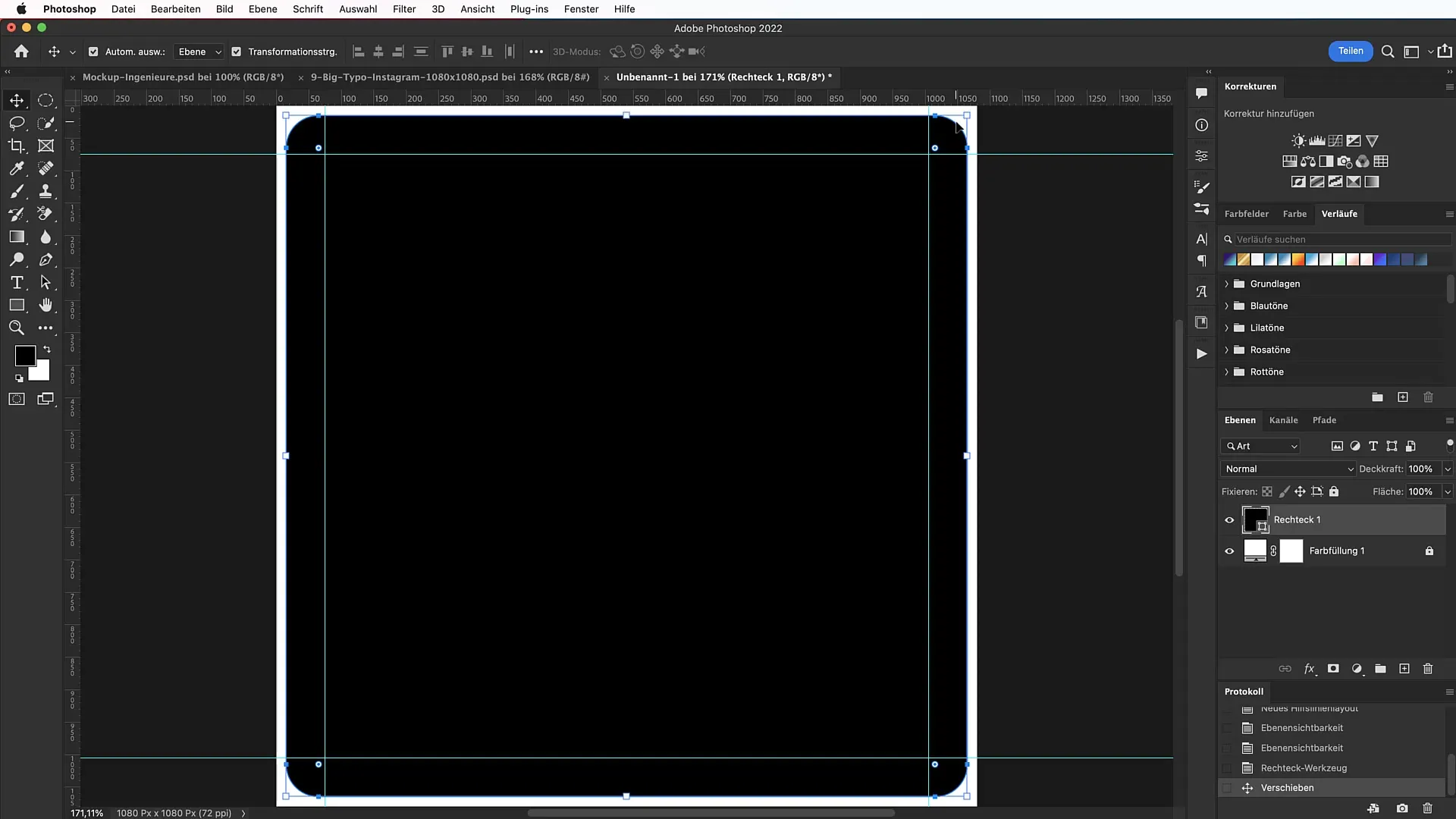Select the Elliptical Marquee tool
Viewport: 1456px width, 819px height.
pos(45,100)
